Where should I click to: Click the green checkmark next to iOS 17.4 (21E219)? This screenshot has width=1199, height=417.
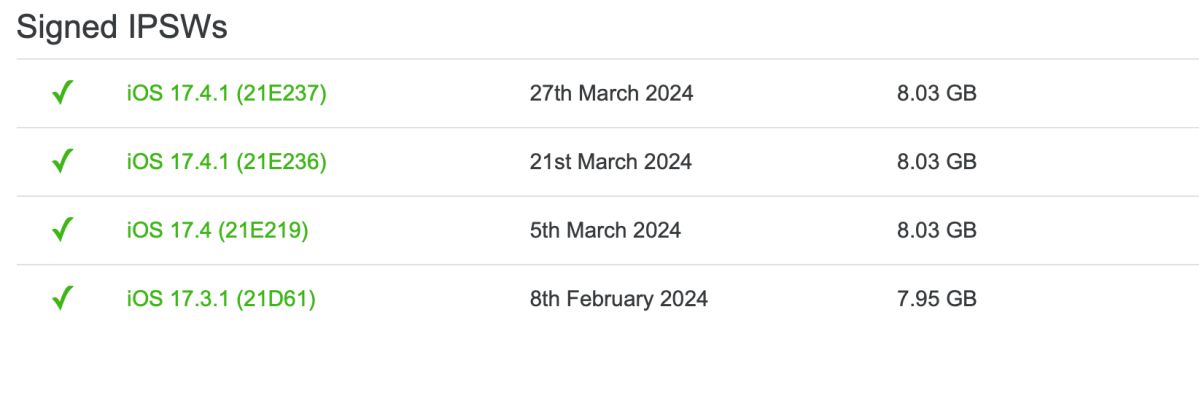pyautogui.click(x=63, y=230)
